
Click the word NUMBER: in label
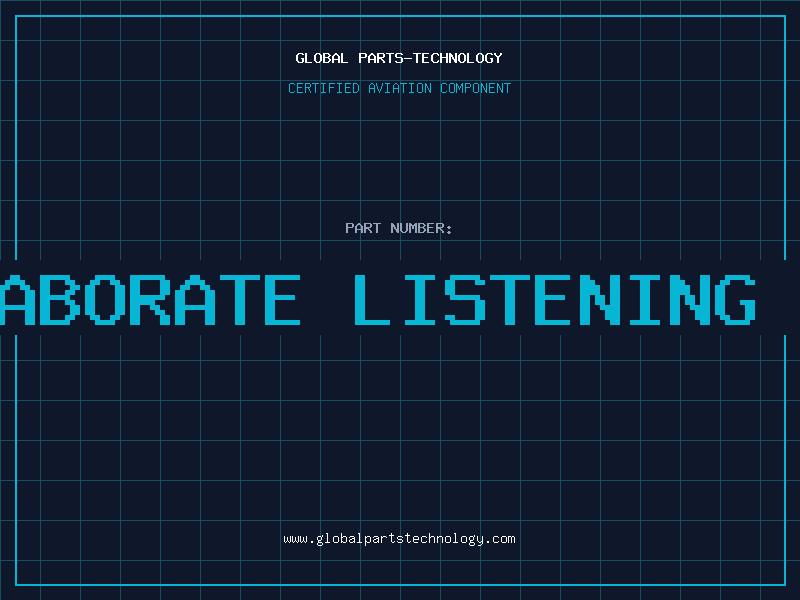[x=421, y=228]
